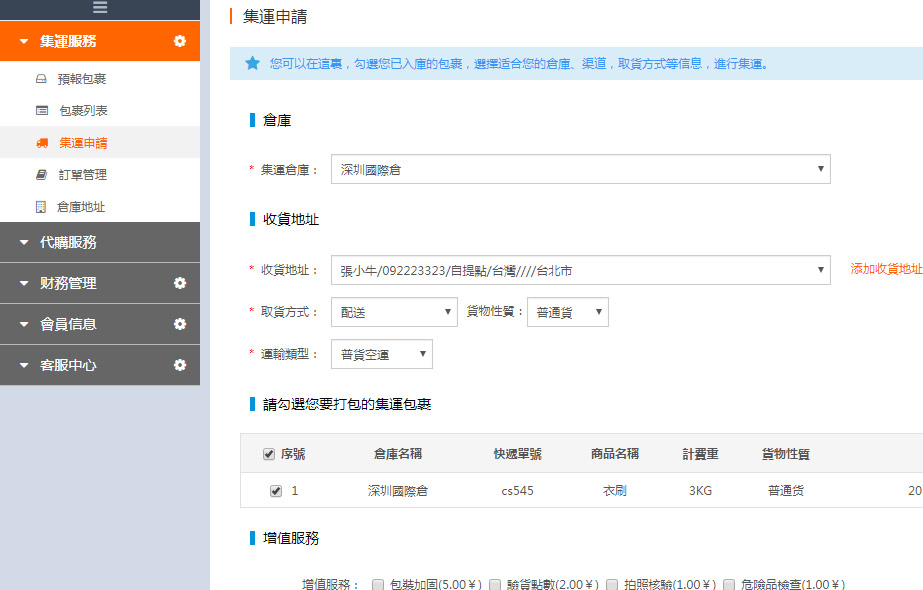Collapse the 集運服務 section arrow
Image resolution: width=923 pixels, height=590 pixels.
pos(24,41)
